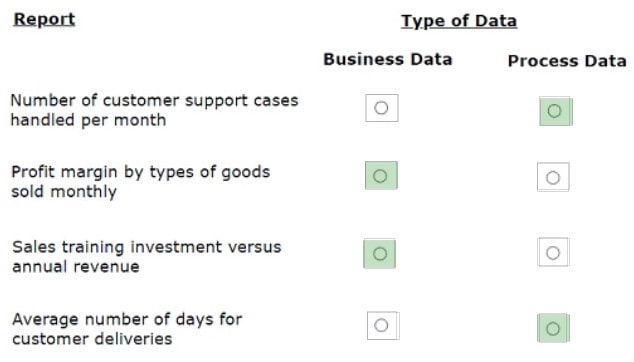Click 'Number of customer support cases' text line
The image size is (634, 362).
tap(154, 101)
